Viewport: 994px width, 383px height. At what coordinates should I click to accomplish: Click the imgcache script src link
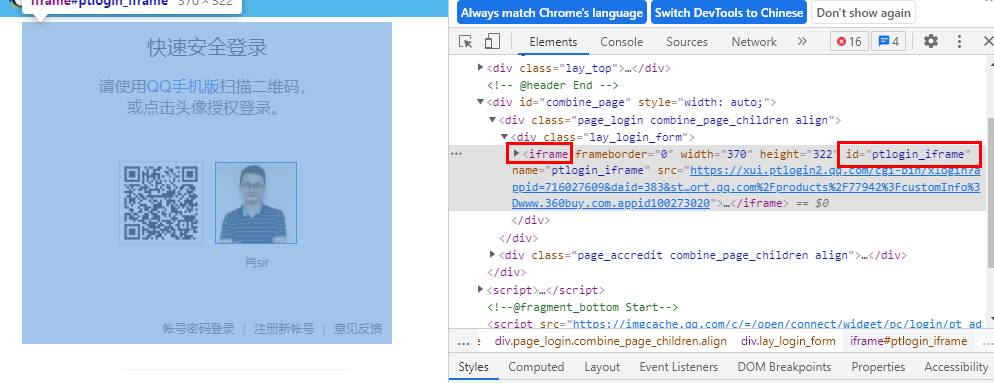[x=778, y=324]
